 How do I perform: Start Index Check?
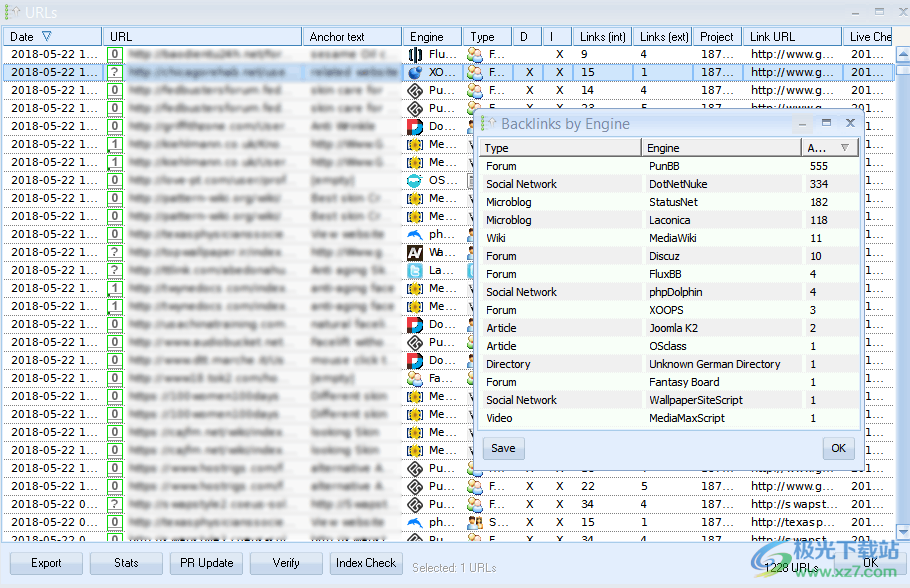(x=366, y=563)
